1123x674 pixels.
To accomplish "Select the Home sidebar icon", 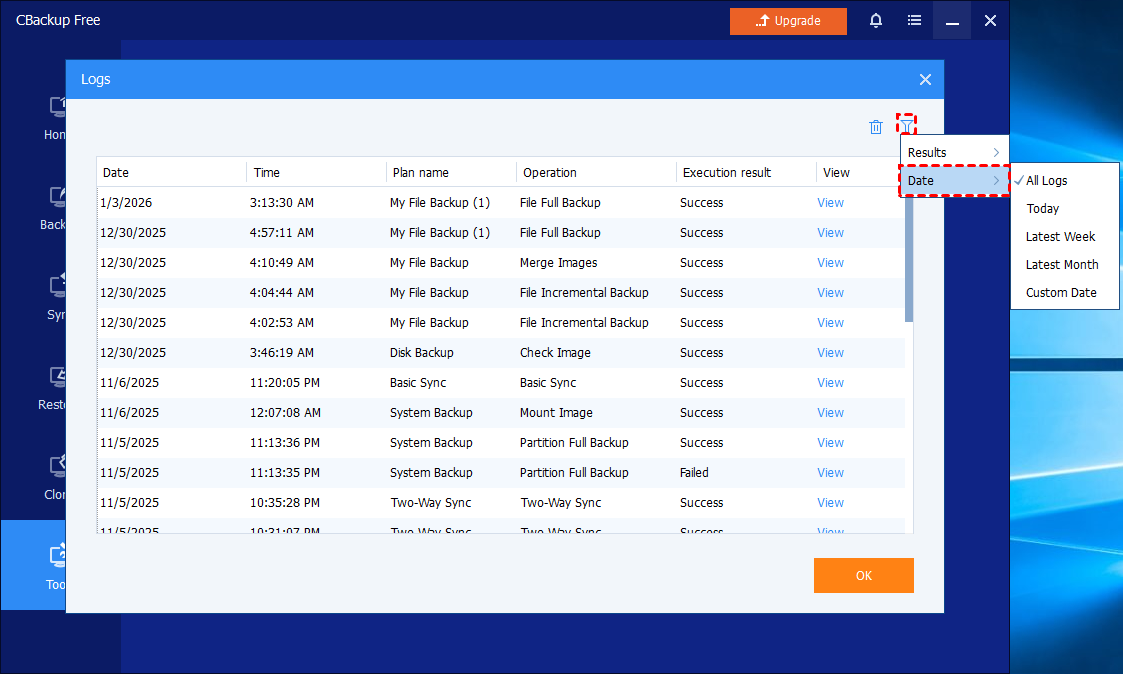I will click(57, 107).
